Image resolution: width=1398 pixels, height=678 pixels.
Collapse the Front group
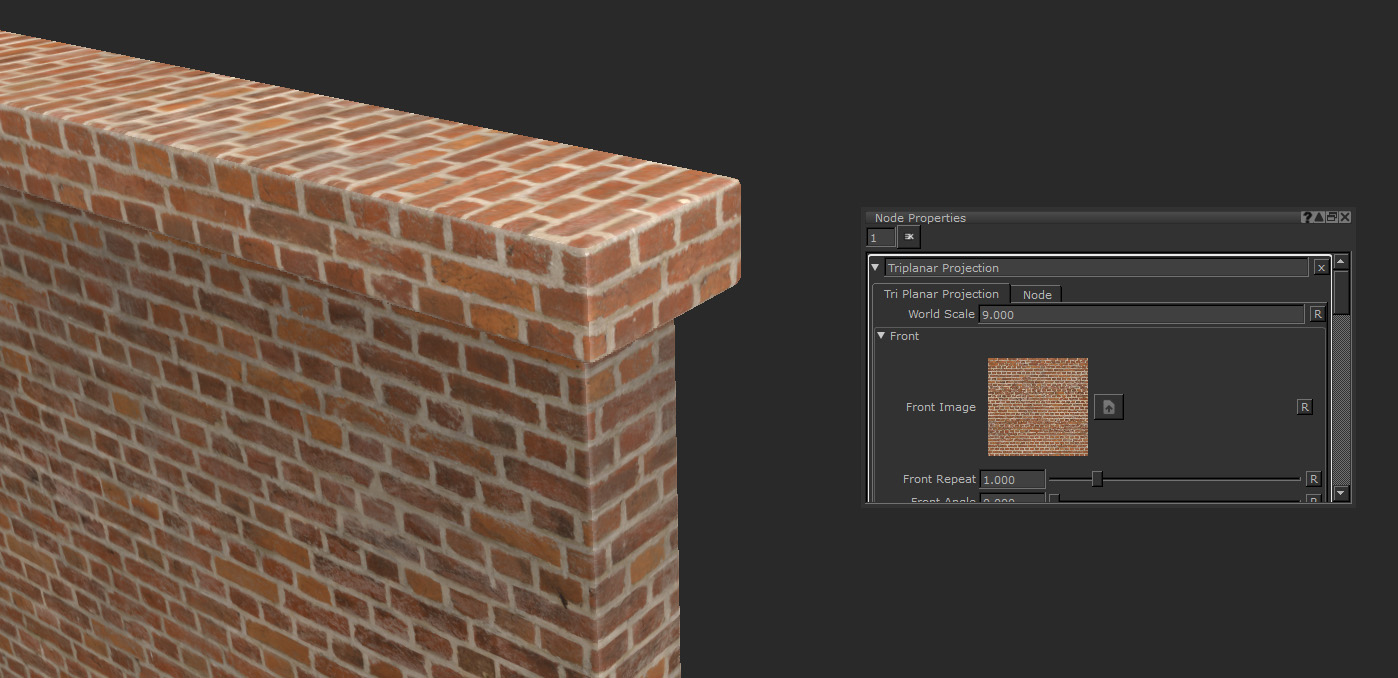[881, 336]
